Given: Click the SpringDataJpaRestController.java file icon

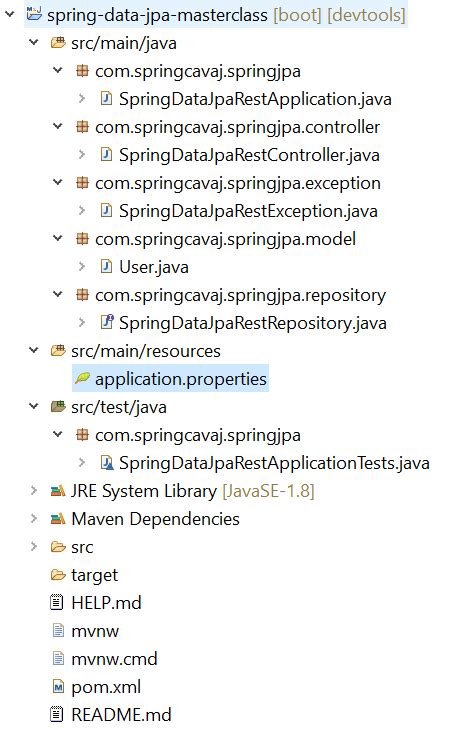Looking at the screenshot, I should (x=106, y=155).
